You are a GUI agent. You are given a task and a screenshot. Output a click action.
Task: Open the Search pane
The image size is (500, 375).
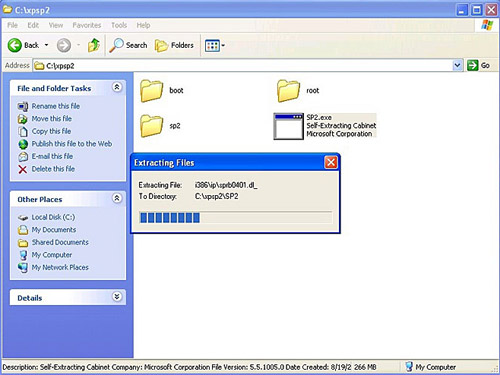[128, 45]
